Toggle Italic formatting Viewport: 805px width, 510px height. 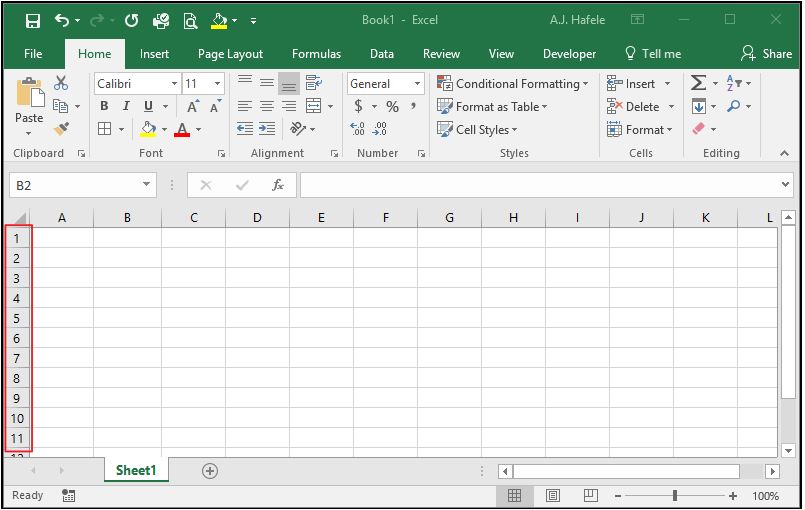[x=126, y=106]
